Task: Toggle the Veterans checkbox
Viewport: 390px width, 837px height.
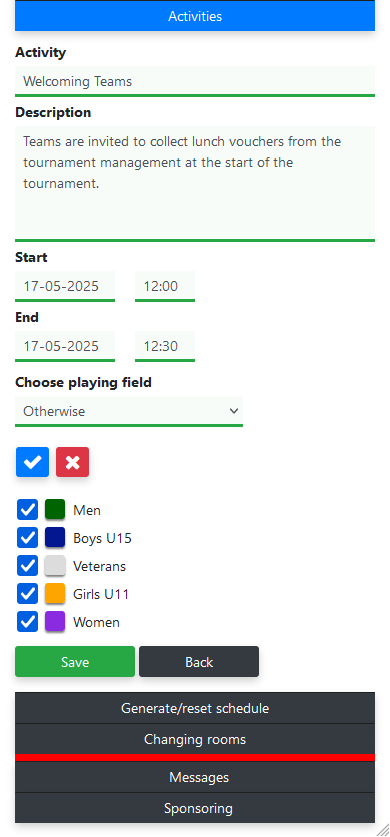Action: (x=27, y=565)
